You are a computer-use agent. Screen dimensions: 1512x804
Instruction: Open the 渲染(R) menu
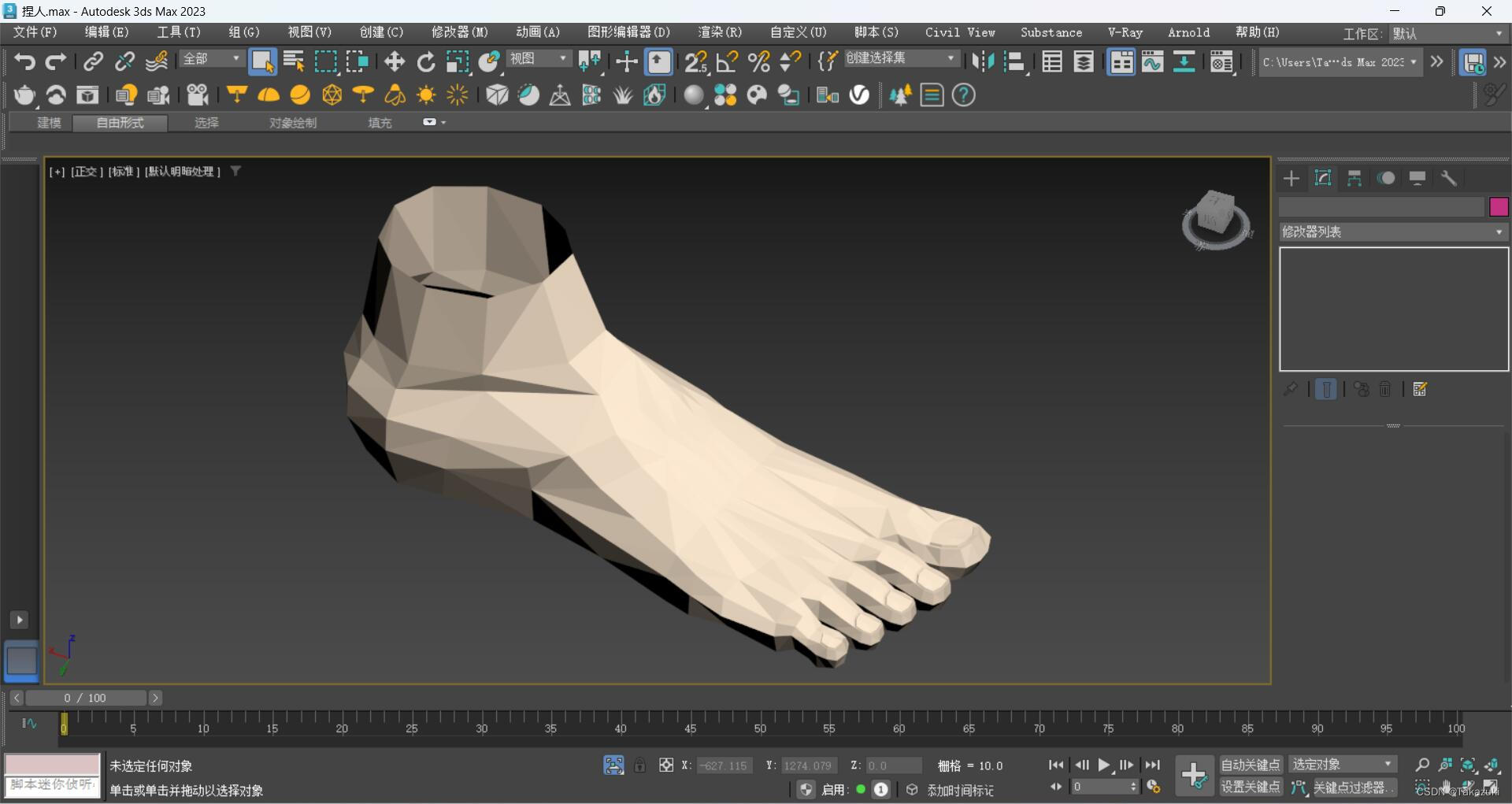[x=719, y=32]
